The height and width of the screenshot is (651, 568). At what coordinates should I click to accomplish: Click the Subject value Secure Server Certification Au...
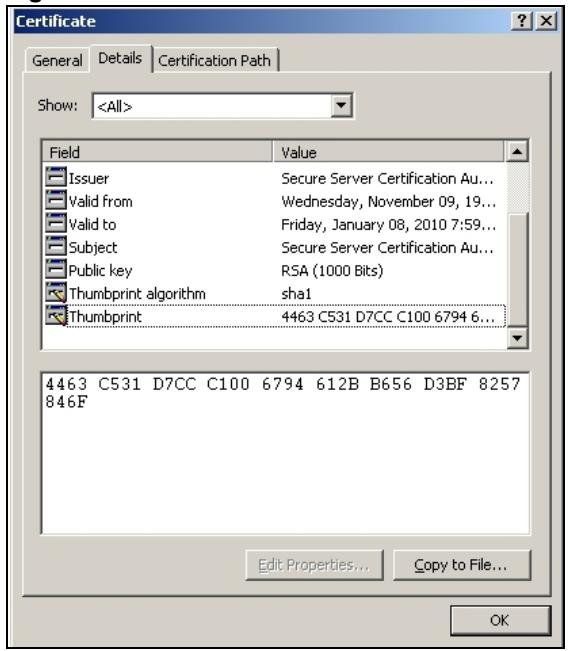(388, 247)
